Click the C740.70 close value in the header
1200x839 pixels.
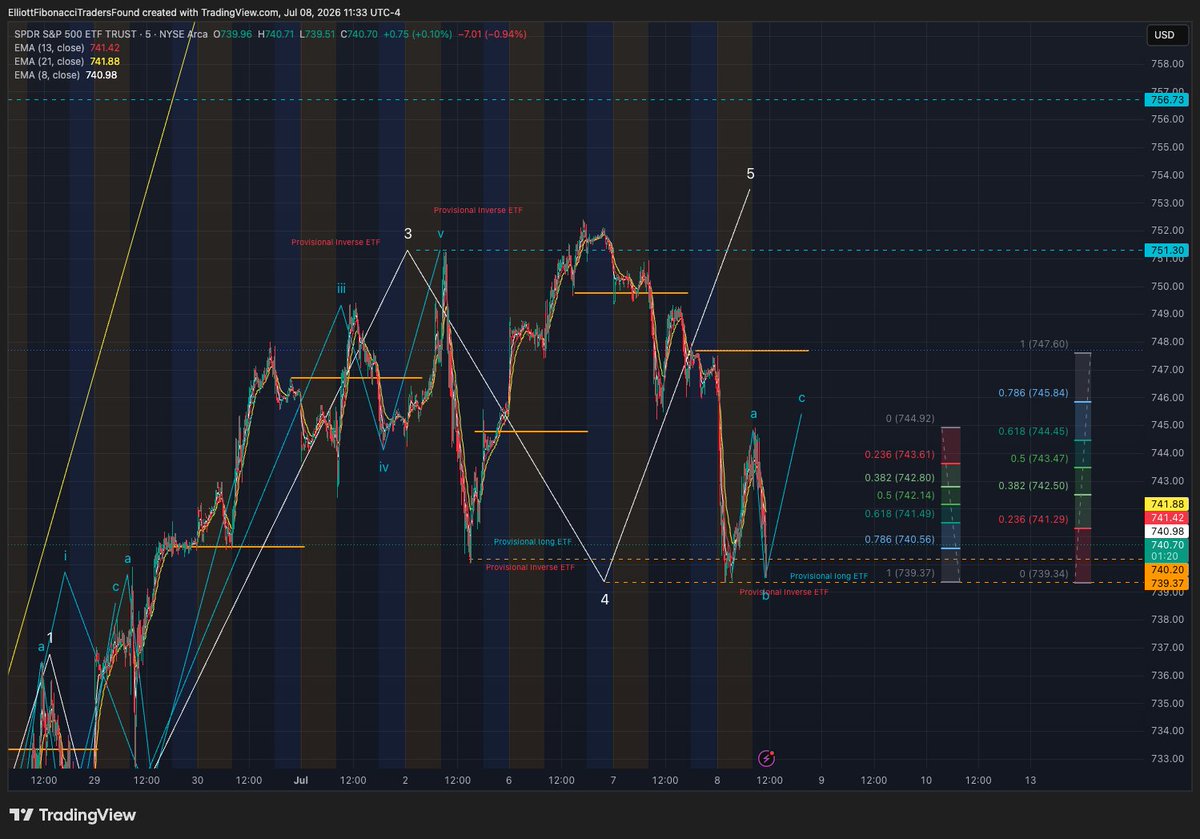click(359, 33)
